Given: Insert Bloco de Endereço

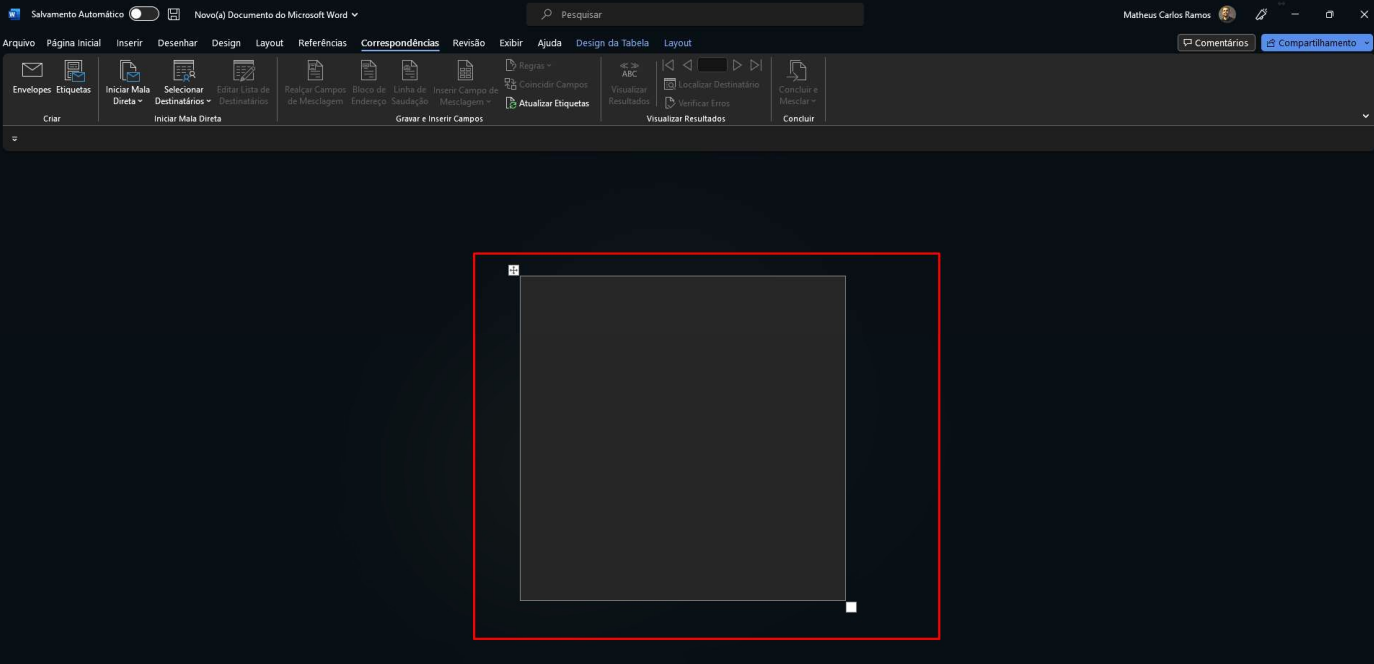Looking at the screenshot, I should point(369,83).
